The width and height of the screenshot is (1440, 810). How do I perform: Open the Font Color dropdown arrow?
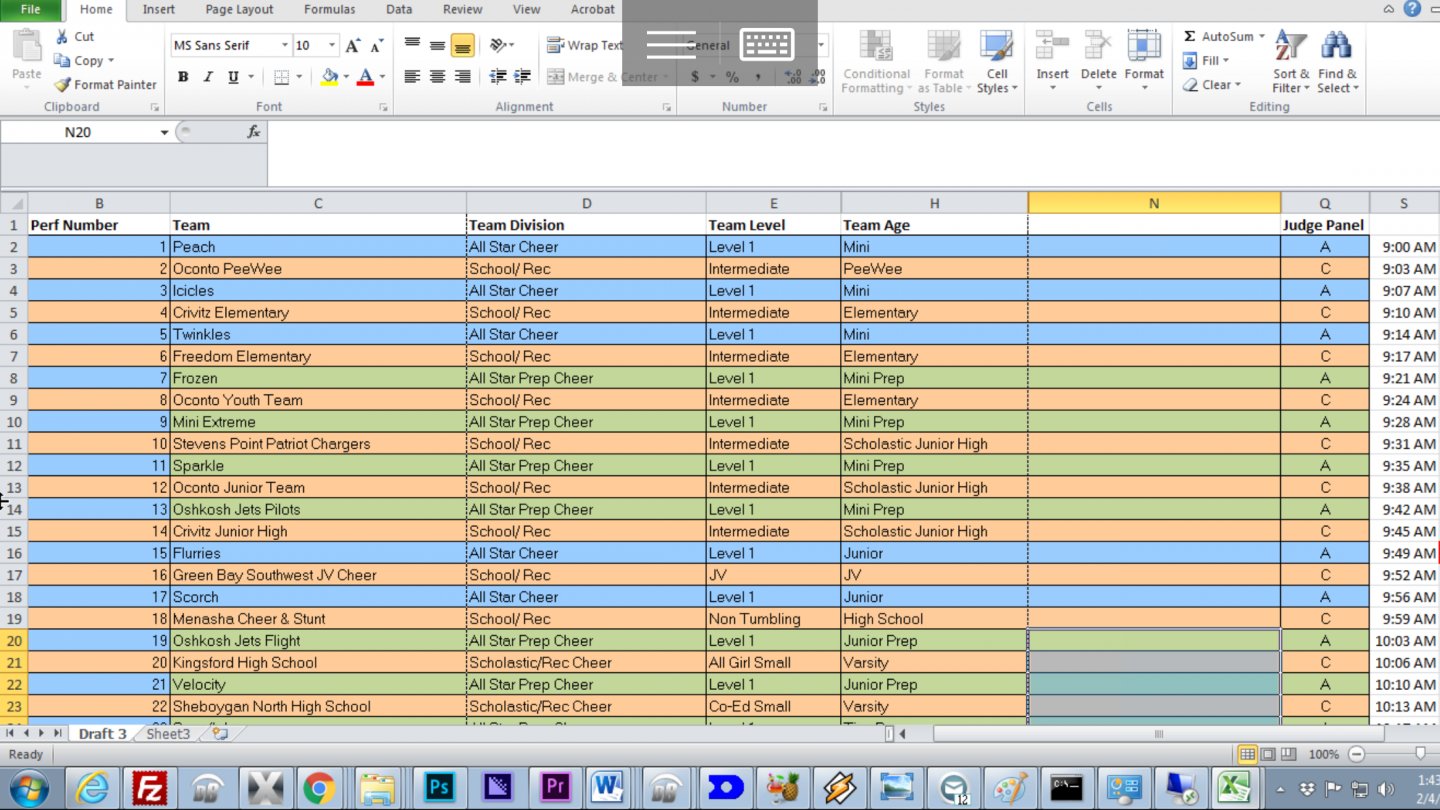pyautogui.click(x=382, y=77)
